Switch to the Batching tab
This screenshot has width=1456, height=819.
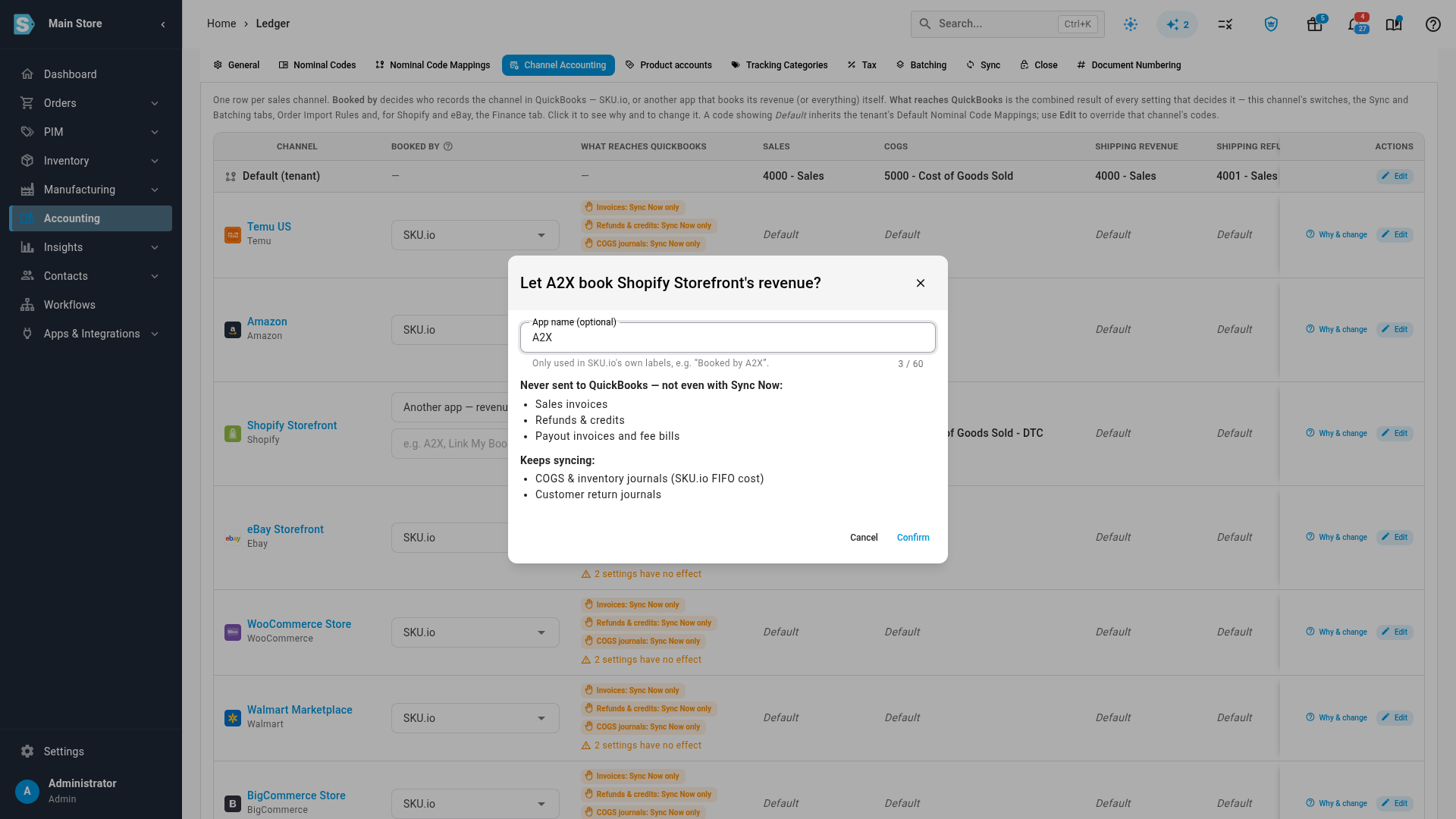coord(921,65)
